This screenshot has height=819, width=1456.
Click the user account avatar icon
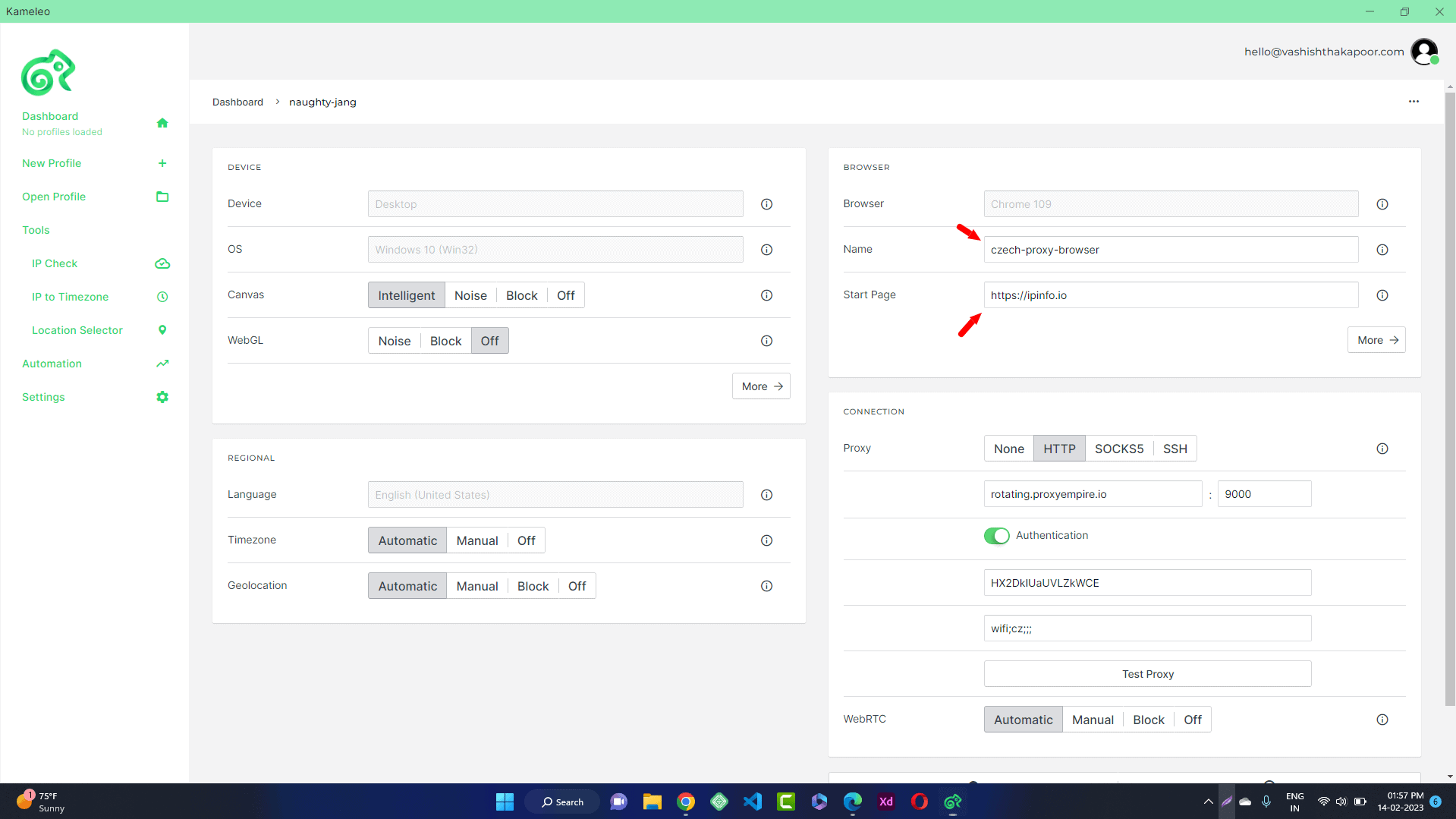point(1423,52)
